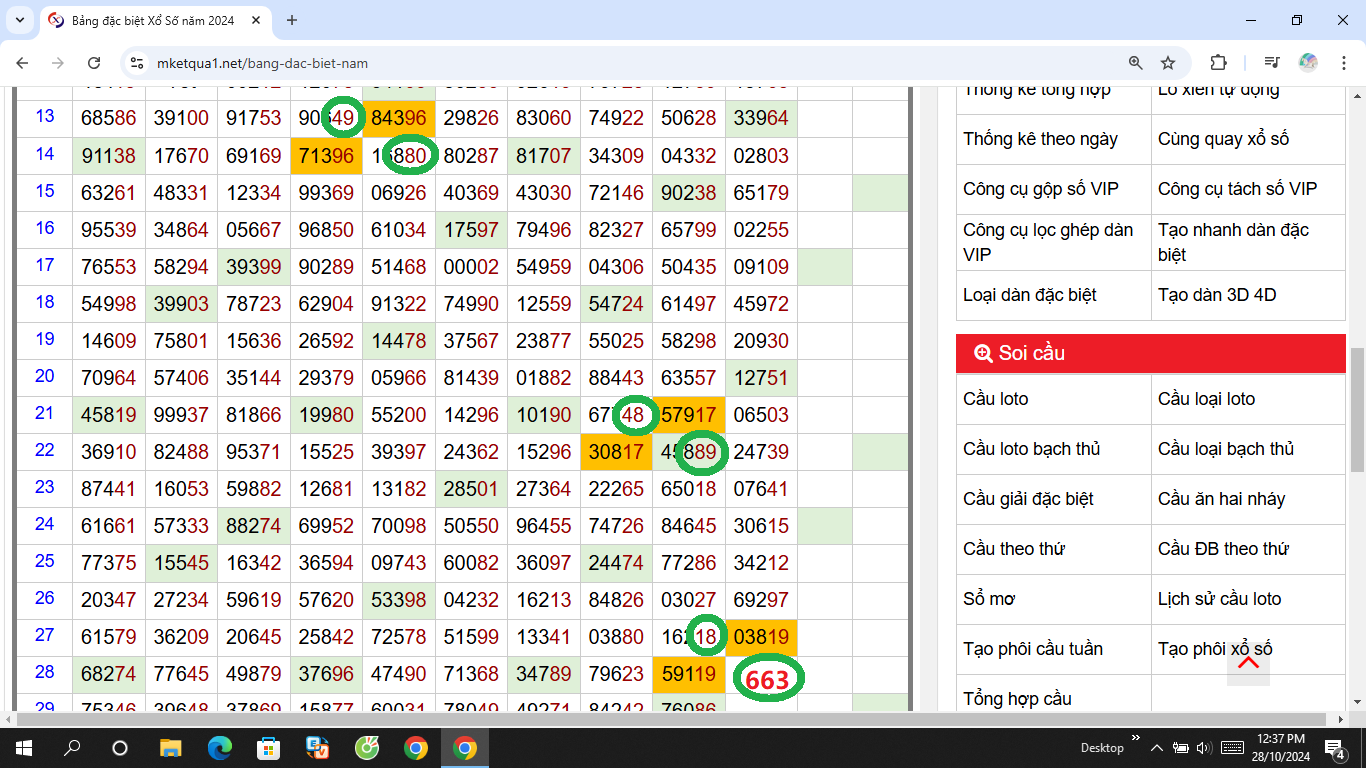This screenshot has width=1366, height=768.
Task: Open the Chrome extensions puzzle icon
Action: click(x=1218, y=63)
